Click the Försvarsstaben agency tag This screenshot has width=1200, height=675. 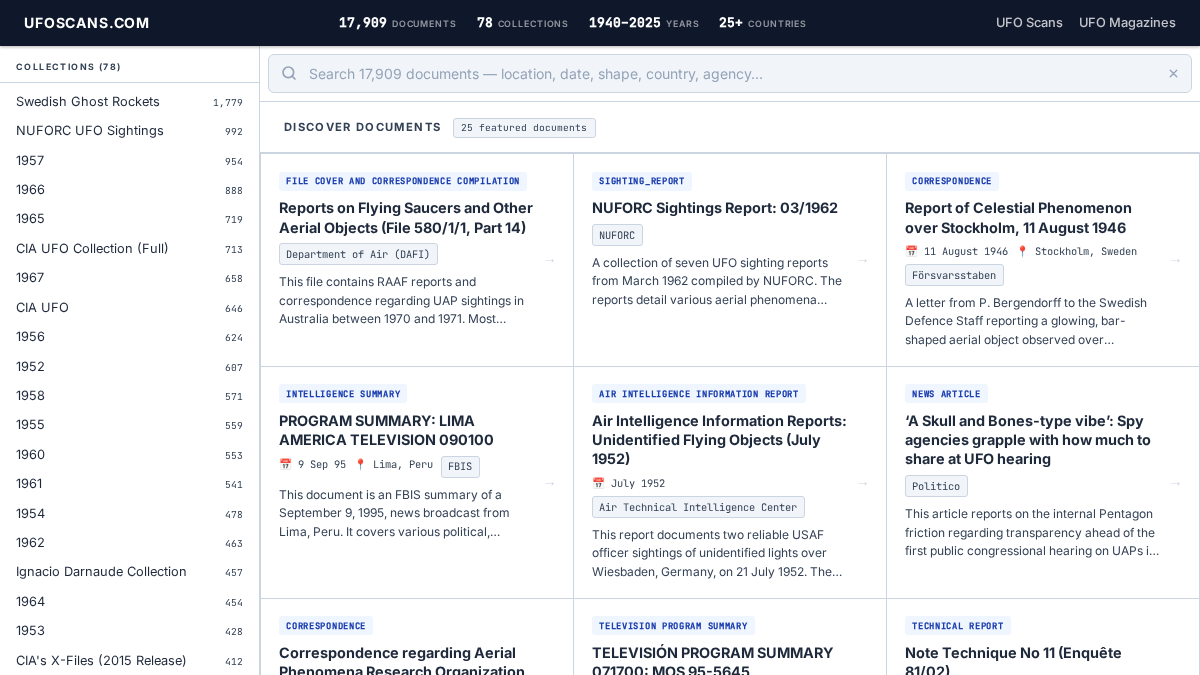954,275
